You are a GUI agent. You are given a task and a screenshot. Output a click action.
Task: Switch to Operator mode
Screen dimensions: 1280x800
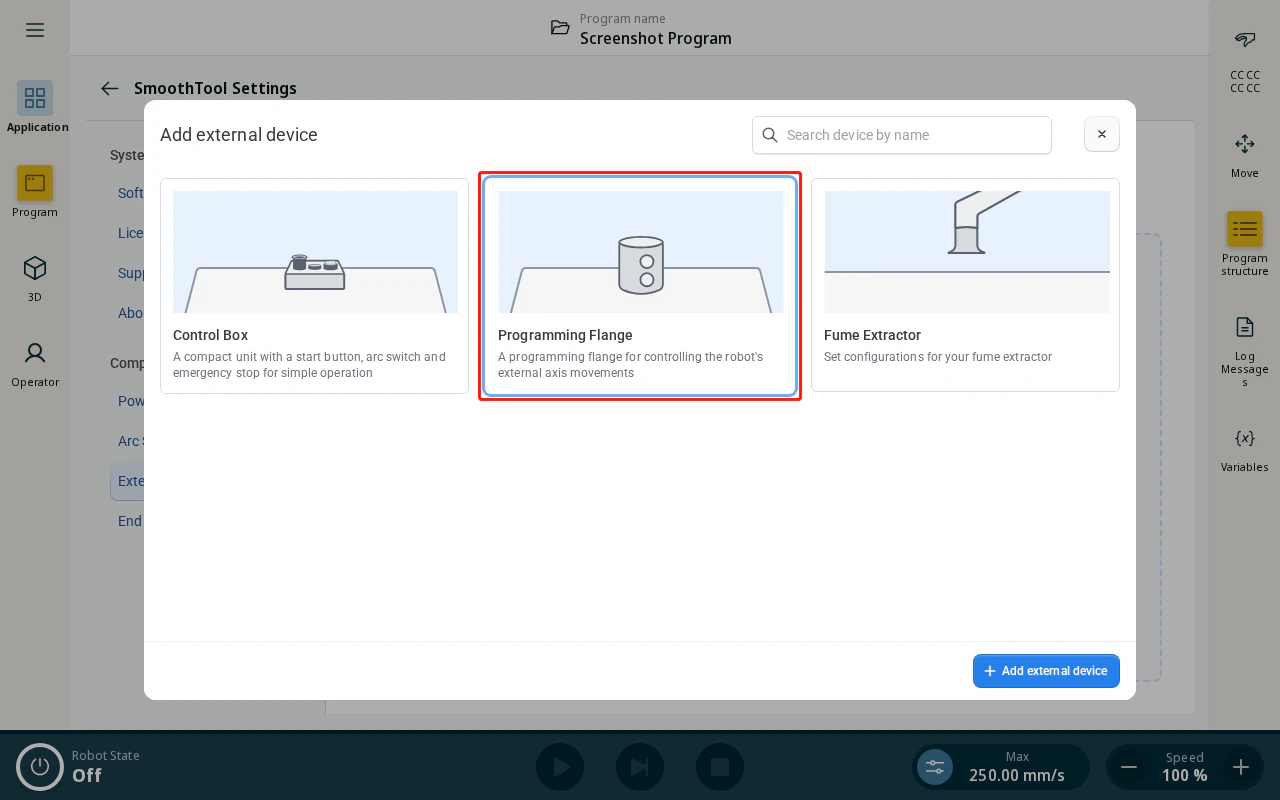click(35, 362)
